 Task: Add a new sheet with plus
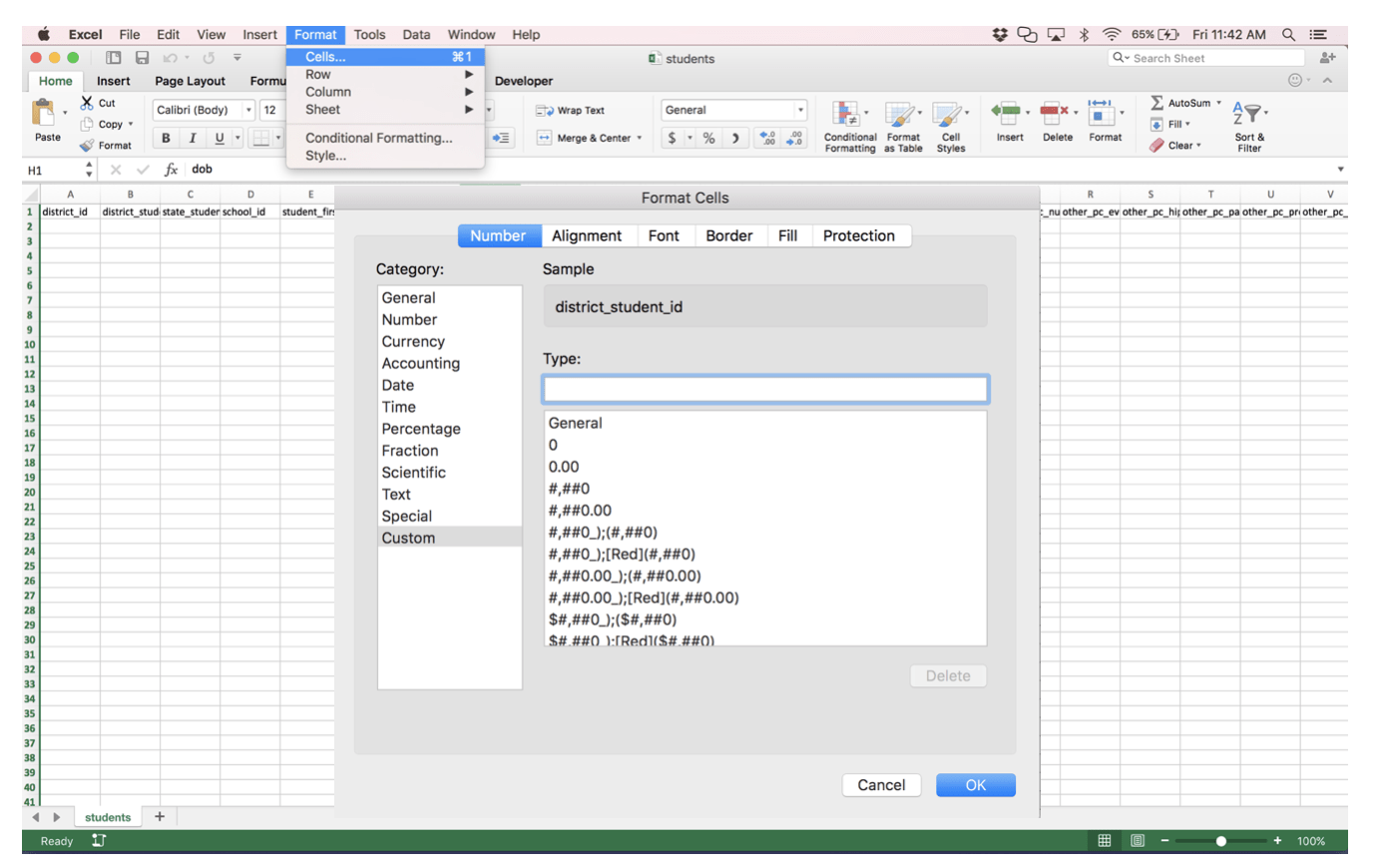pyautogui.click(x=160, y=817)
